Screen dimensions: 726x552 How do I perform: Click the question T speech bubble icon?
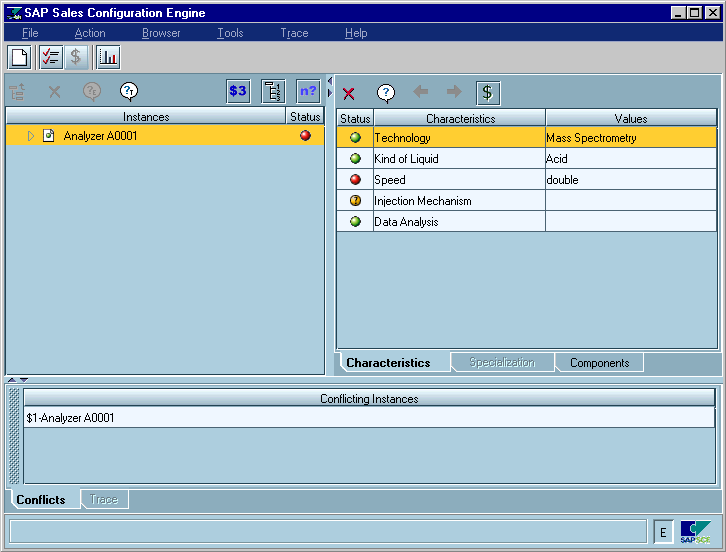[x=129, y=92]
